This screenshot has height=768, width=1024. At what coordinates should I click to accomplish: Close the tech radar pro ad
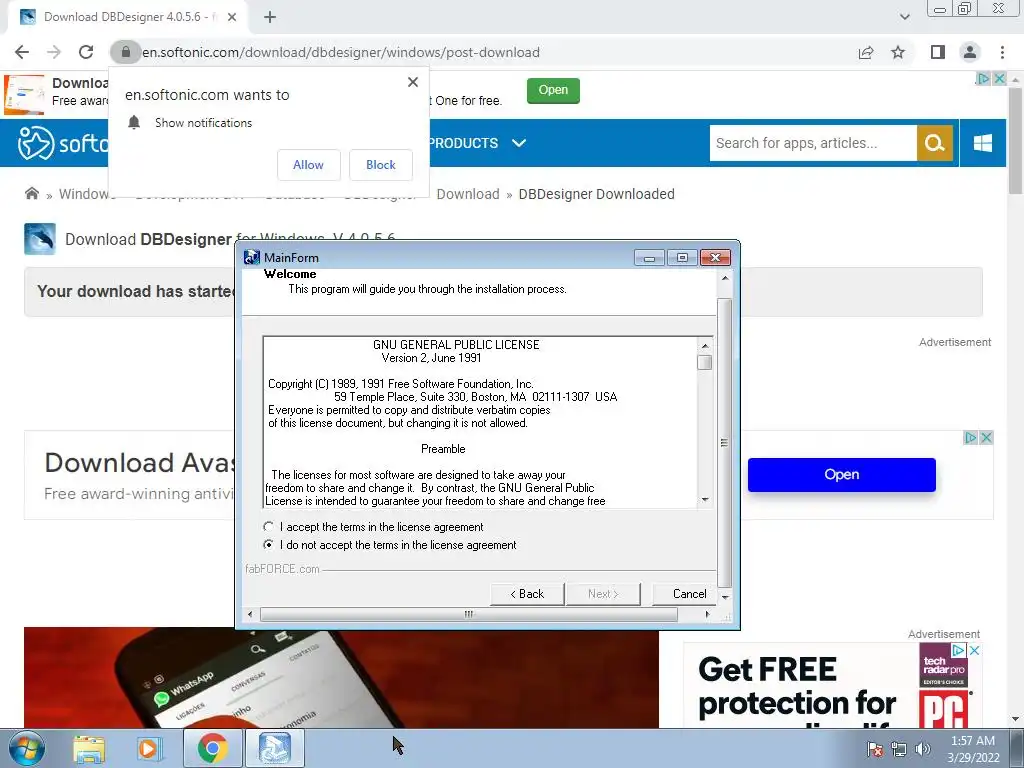pyautogui.click(x=974, y=650)
